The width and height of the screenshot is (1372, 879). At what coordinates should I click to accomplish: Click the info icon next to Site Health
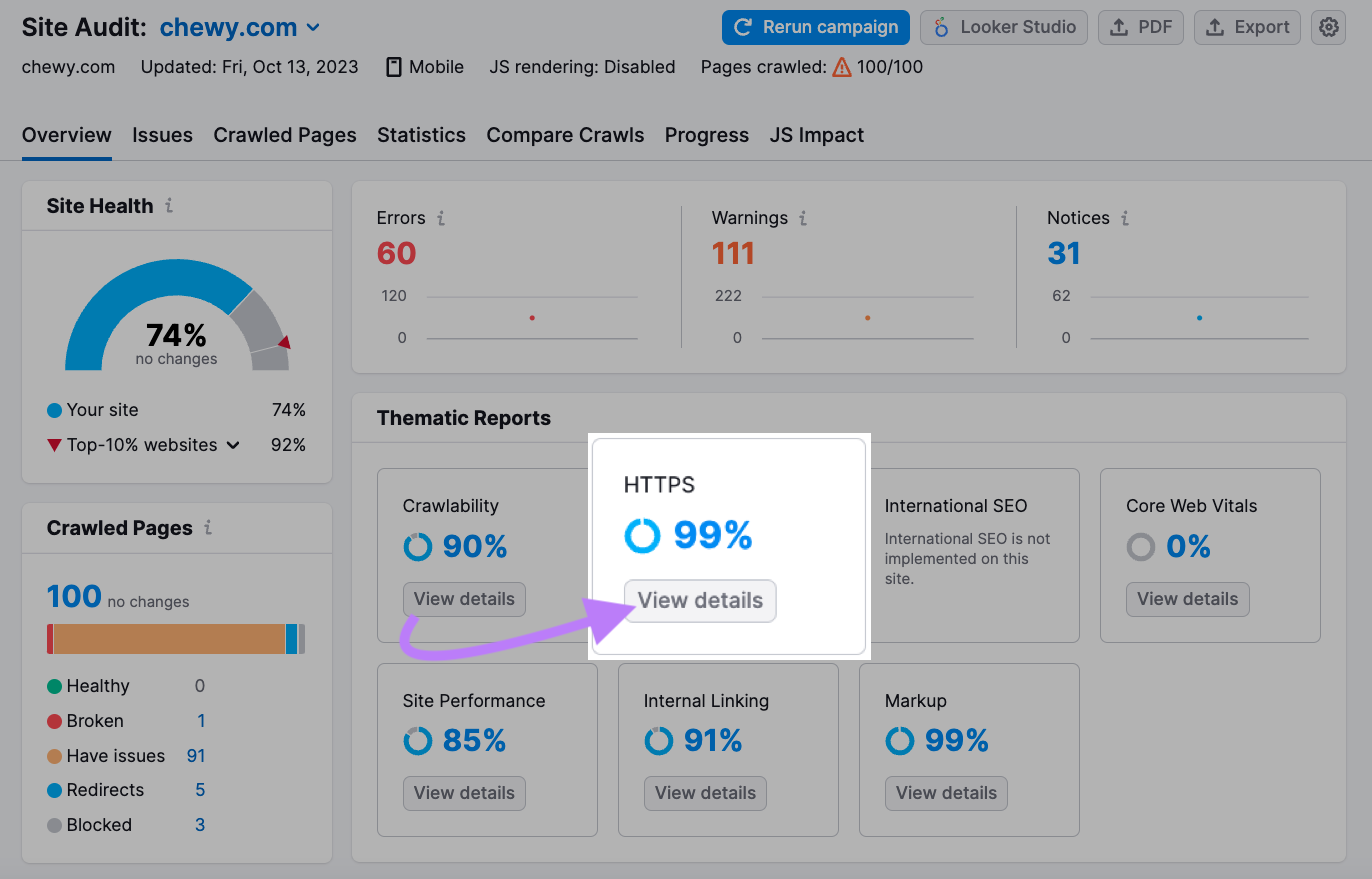[169, 206]
